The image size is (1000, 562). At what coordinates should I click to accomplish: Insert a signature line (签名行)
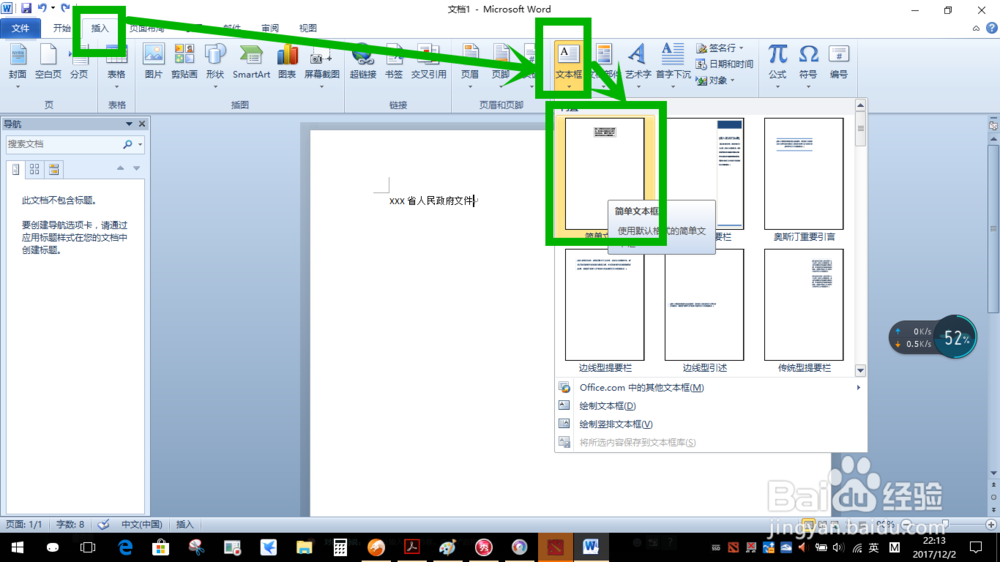[x=720, y=48]
